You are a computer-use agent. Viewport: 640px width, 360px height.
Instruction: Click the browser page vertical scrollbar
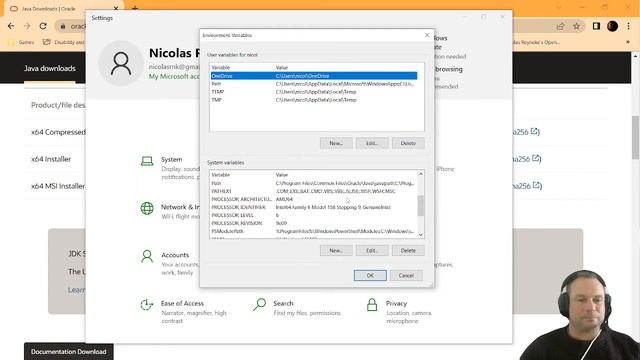click(x=636, y=137)
